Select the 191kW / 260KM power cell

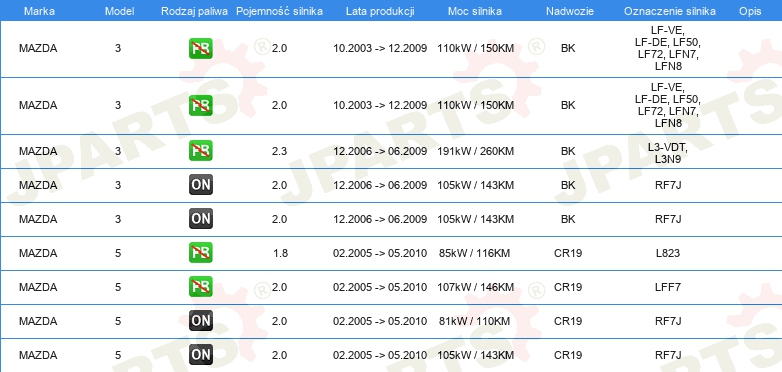[x=475, y=151]
